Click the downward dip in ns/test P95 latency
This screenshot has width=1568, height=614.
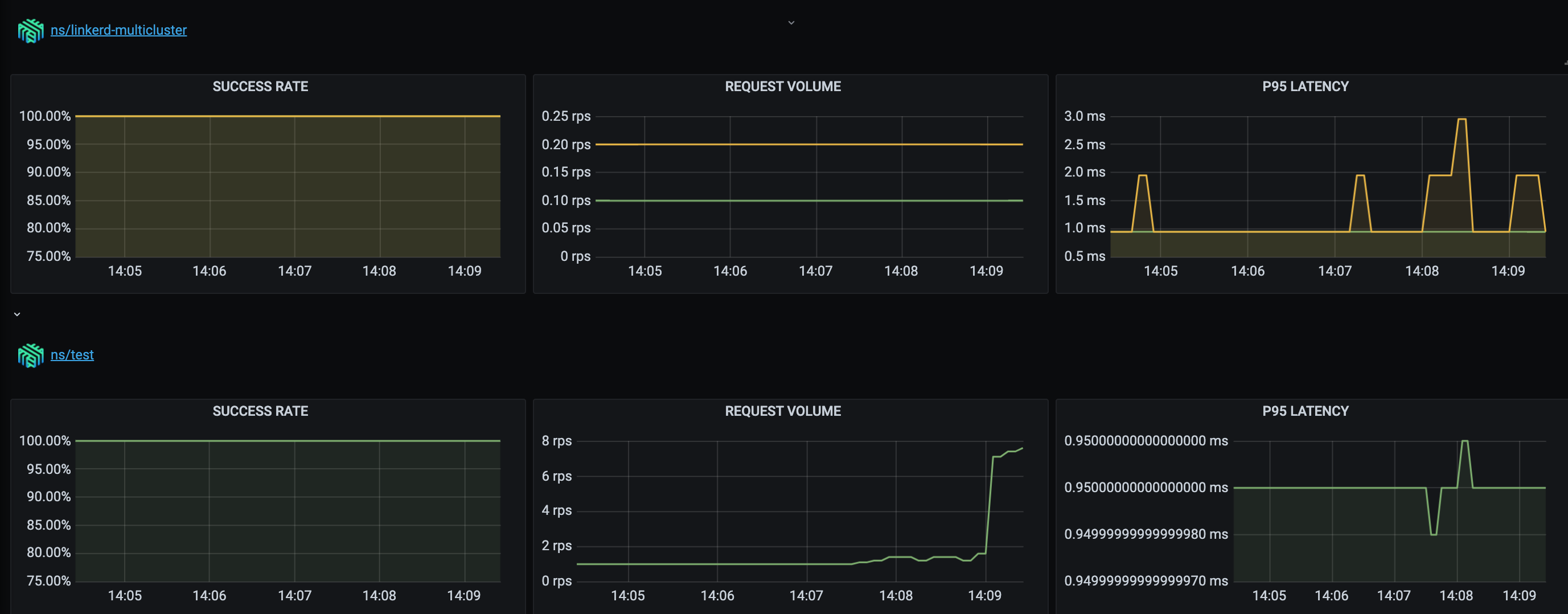[1434, 534]
